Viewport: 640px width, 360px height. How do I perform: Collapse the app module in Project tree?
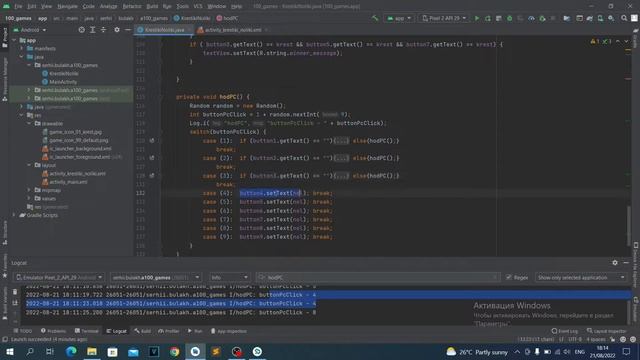[14, 40]
